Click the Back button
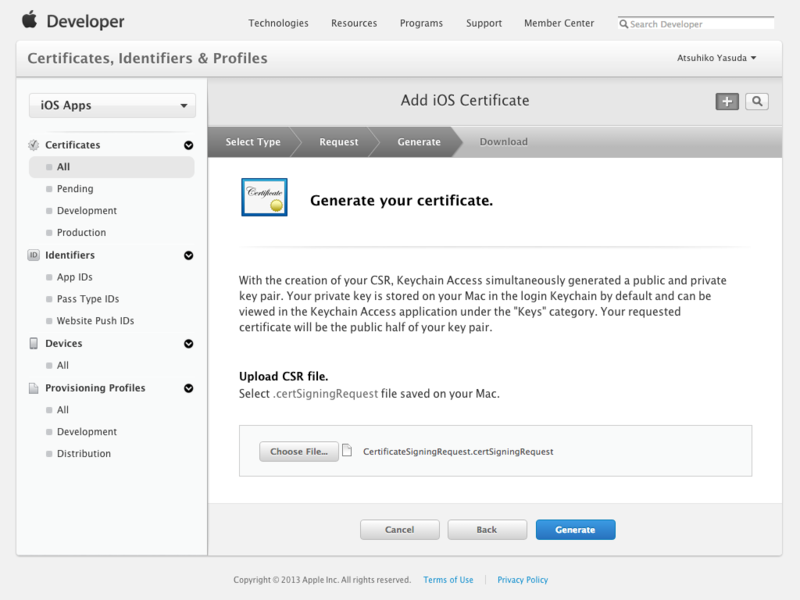The height and width of the screenshot is (600, 800). click(487, 530)
